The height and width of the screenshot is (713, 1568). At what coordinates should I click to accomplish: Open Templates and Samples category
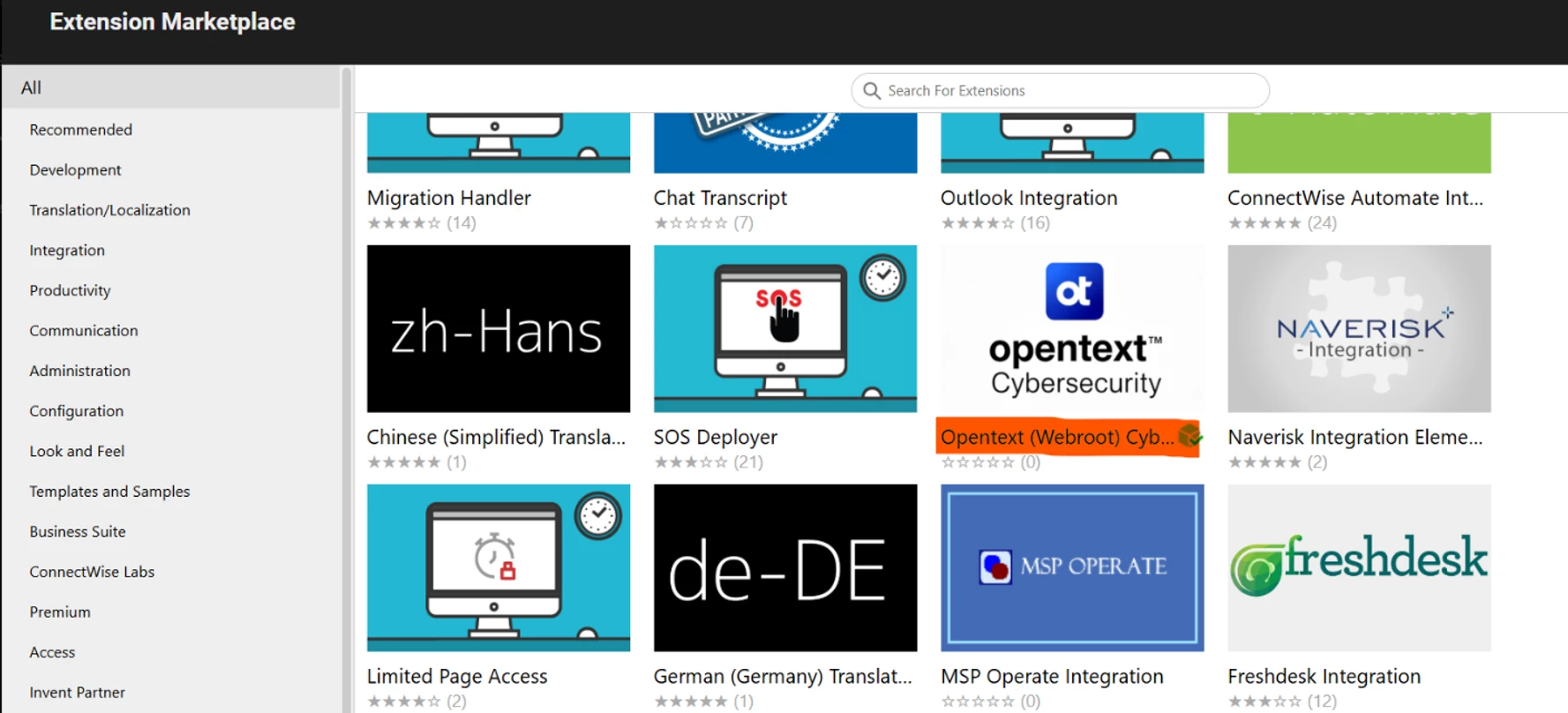click(109, 492)
